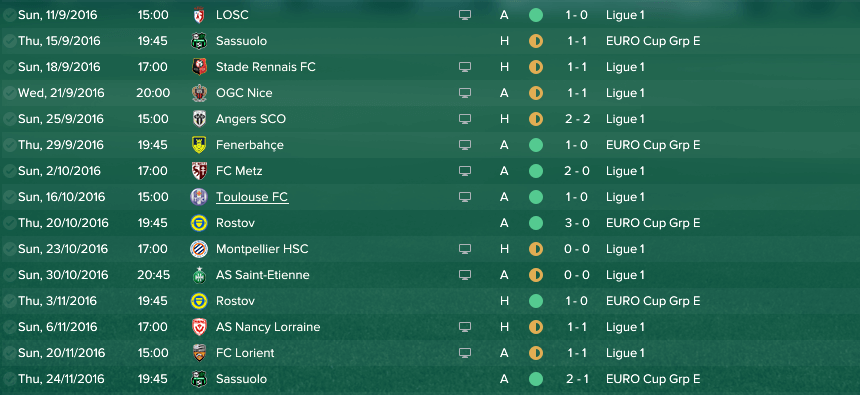Click the TV broadcast icon for FC Lorient
This screenshot has width=860, height=395.
click(465, 353)
